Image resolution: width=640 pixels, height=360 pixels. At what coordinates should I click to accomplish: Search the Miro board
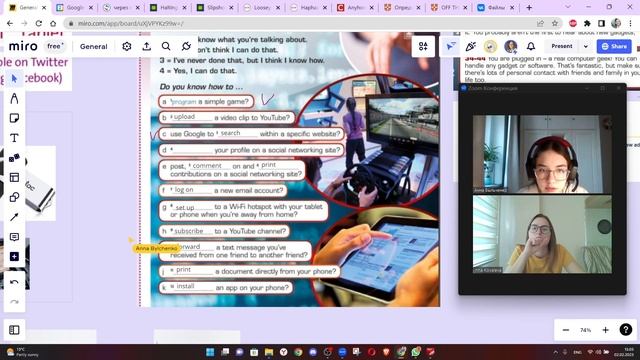click(x=166, y=47)
